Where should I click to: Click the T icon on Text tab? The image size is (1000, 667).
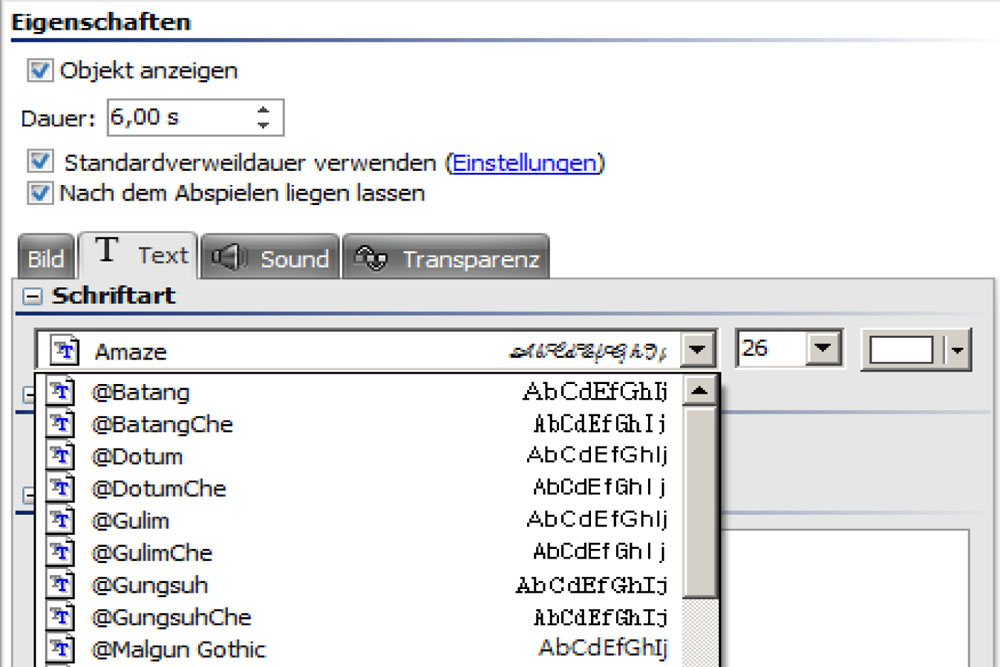click(x=107, y=253)
